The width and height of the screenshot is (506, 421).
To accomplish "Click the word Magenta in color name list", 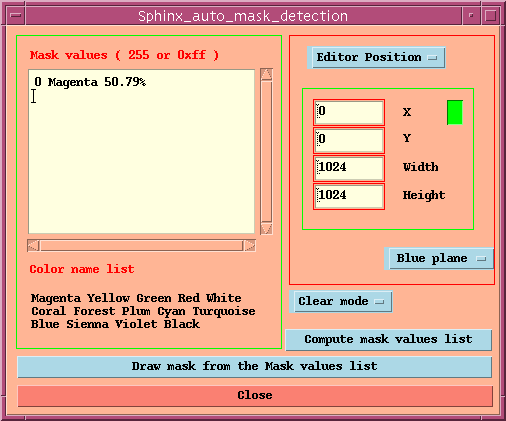I will pyautogui.click(x=56, y=298).
